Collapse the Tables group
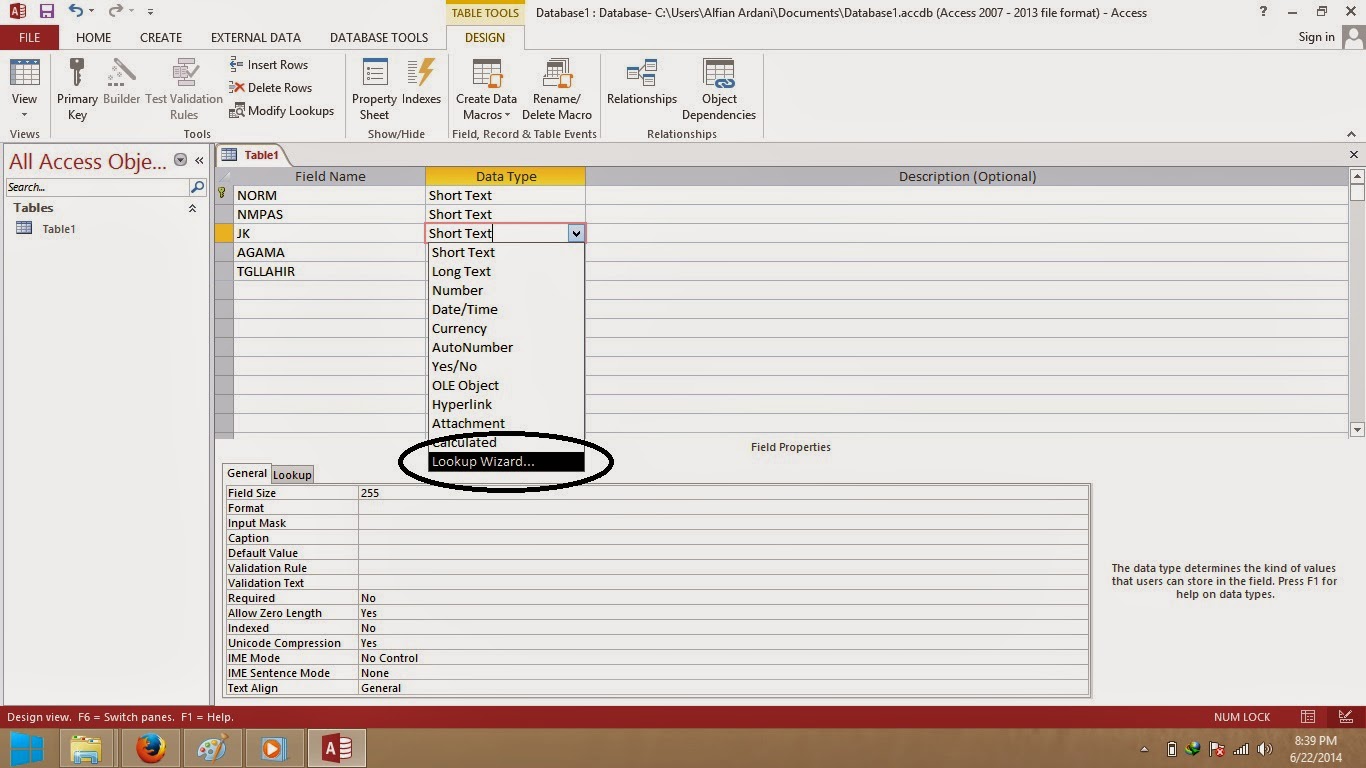The width and height of the screenshot is (1366, 768). point(192,208)
